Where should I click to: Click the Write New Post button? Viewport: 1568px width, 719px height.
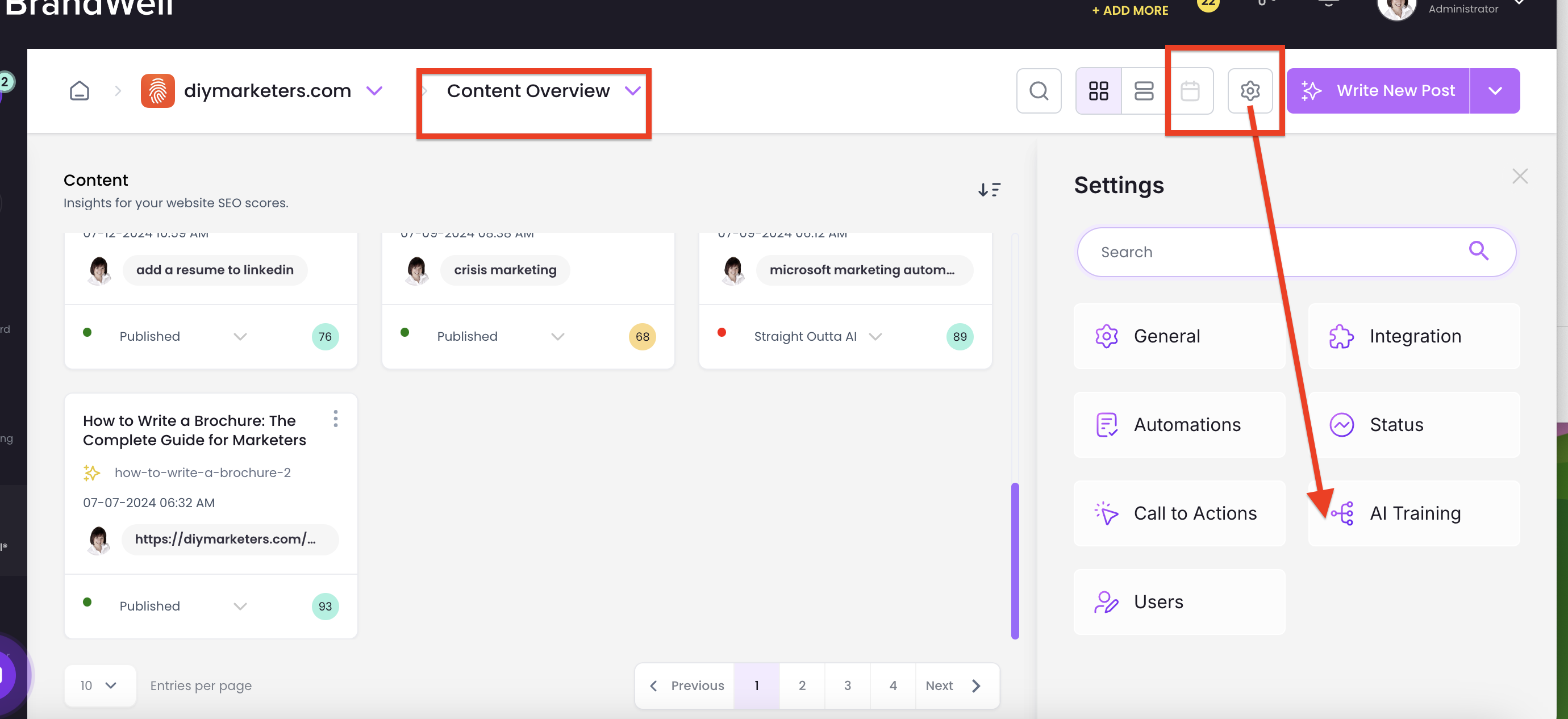point(1378,91)
